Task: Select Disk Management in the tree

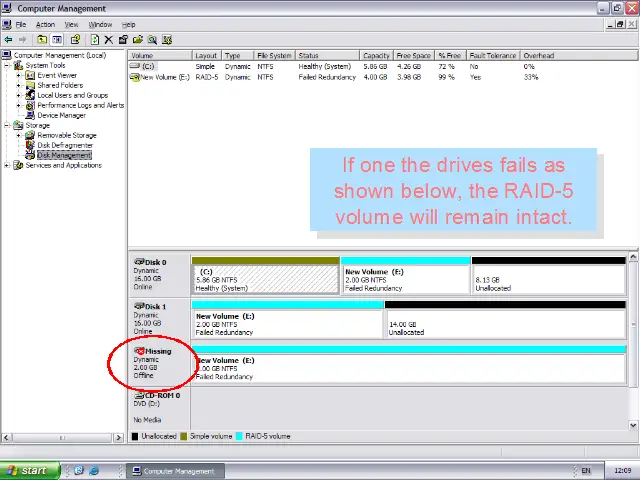Action: (x=64, y=155)
